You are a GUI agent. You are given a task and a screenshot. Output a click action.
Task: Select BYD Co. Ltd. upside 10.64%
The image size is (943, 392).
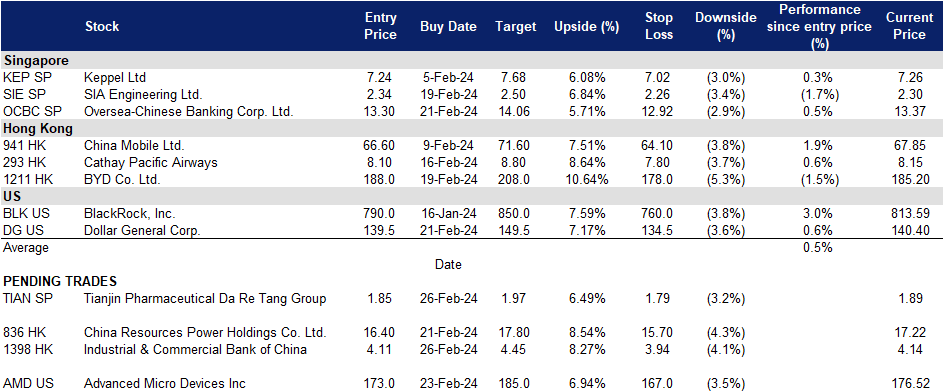tap(586, 179)
